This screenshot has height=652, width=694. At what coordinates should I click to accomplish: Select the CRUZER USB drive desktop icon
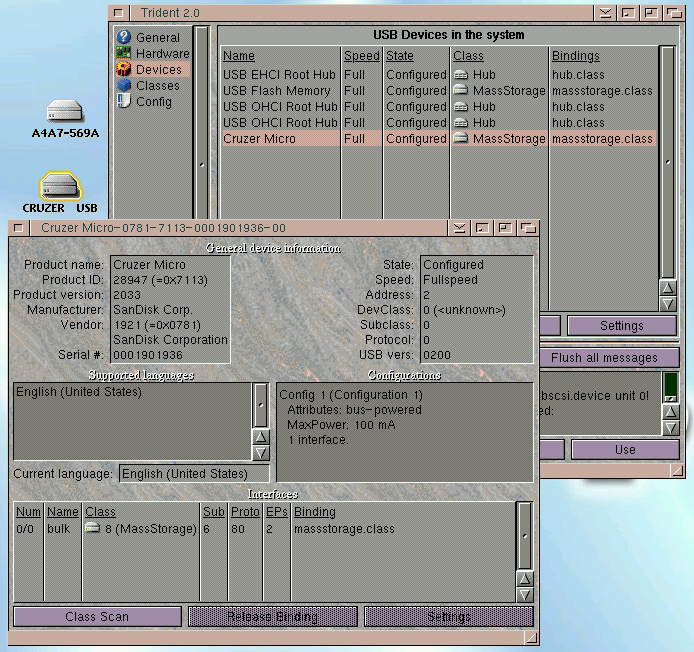pyautogui.click(x=60, y=185)
